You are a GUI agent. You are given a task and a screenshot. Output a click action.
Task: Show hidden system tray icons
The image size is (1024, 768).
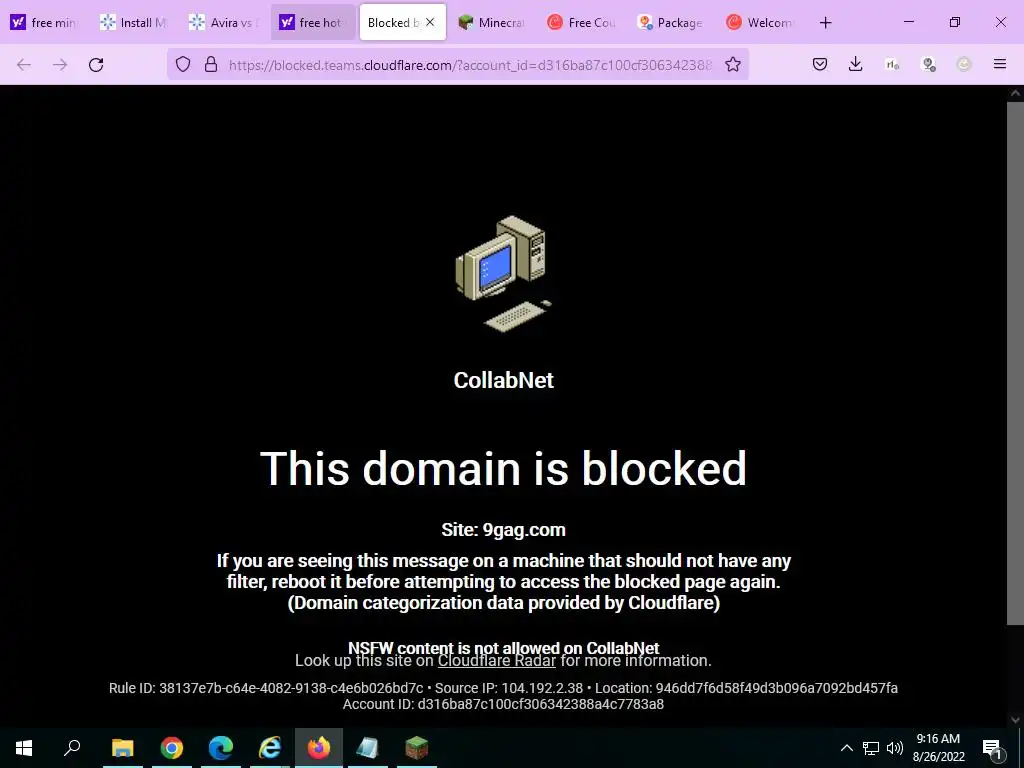(x=846, y=748)
